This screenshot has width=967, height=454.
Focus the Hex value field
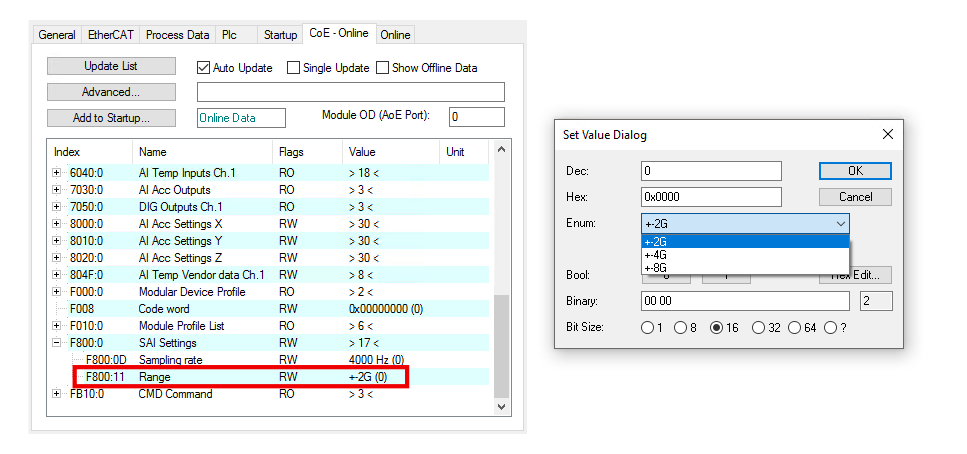click(x=711, y=197)
